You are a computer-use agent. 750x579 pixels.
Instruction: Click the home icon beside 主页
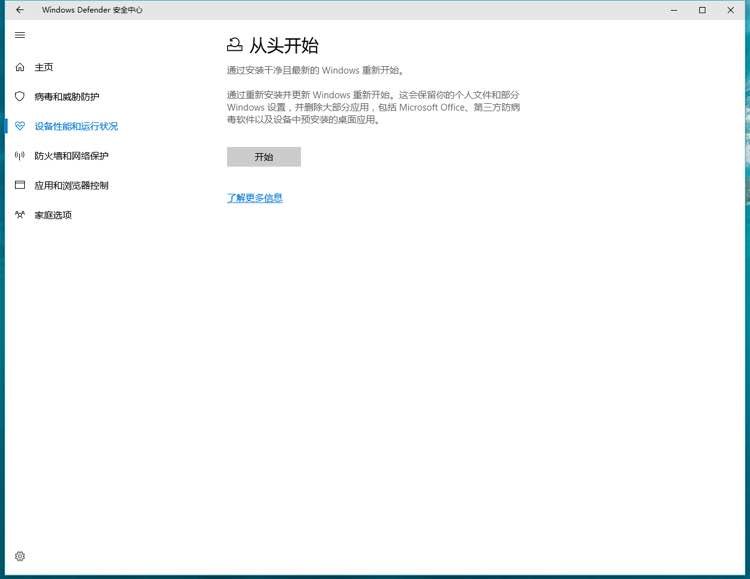[20, 67]
